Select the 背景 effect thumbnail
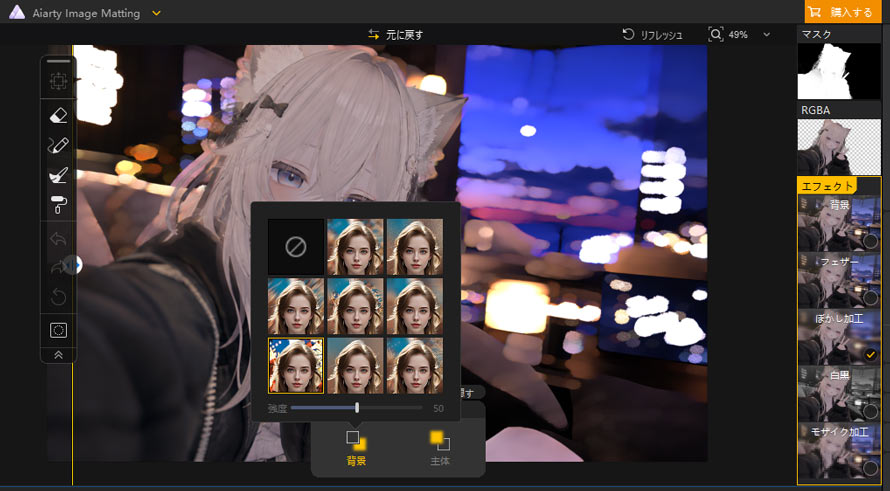890x491 pixels. [x=839, y=223]
